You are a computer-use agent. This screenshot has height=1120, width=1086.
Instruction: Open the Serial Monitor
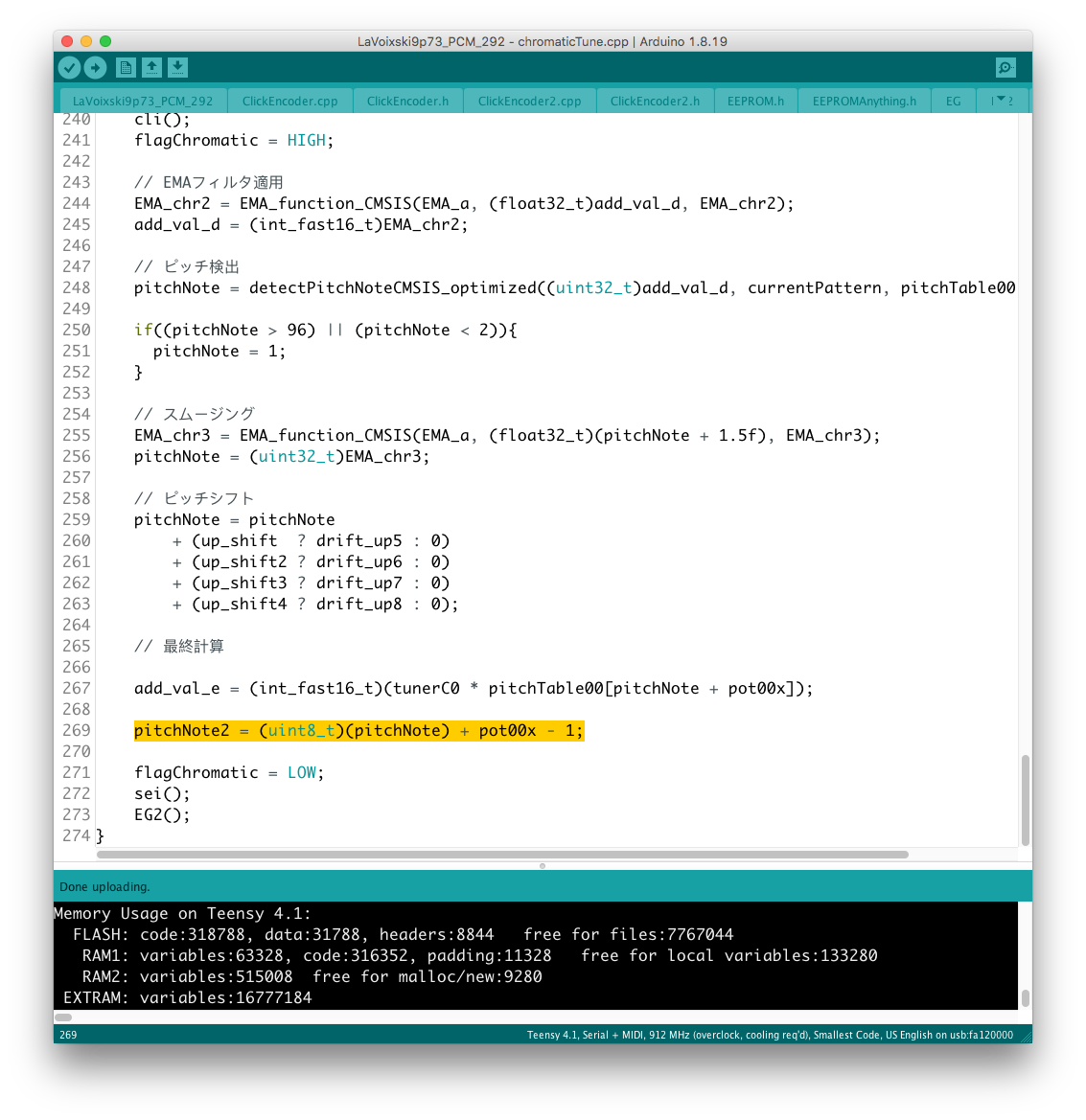tap(1005, 67)
